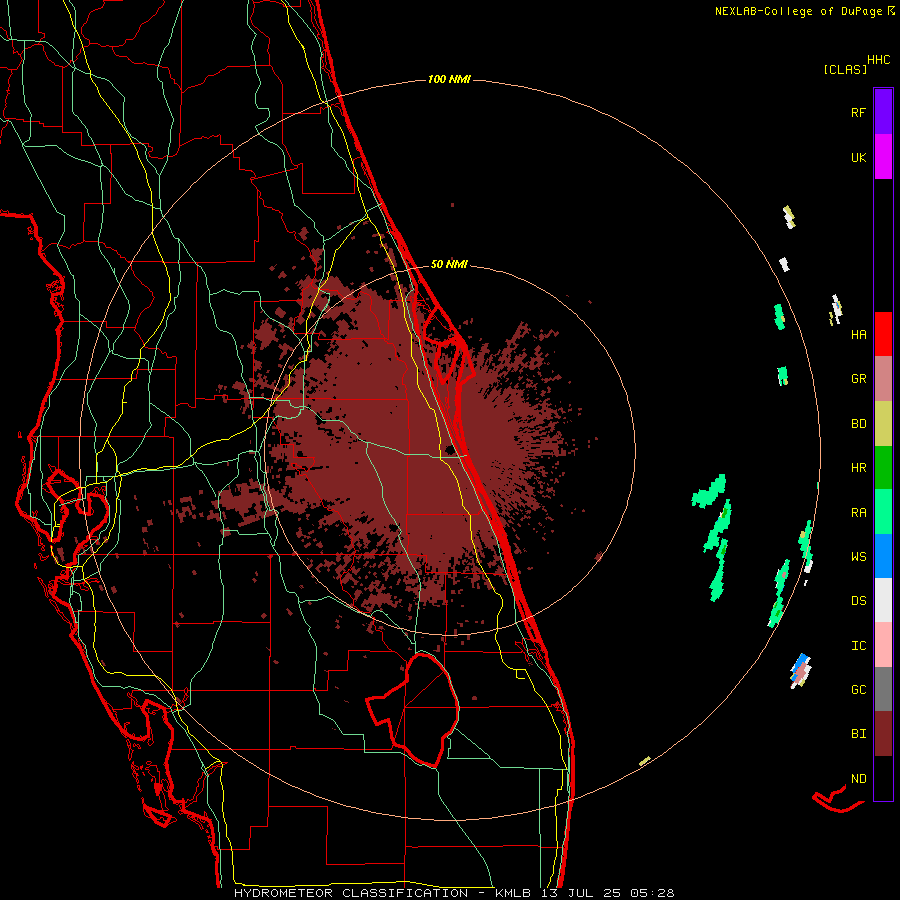Click the 'HR' legend label
The height and width of the screenshot is (900, 900).
click(858, 468)
